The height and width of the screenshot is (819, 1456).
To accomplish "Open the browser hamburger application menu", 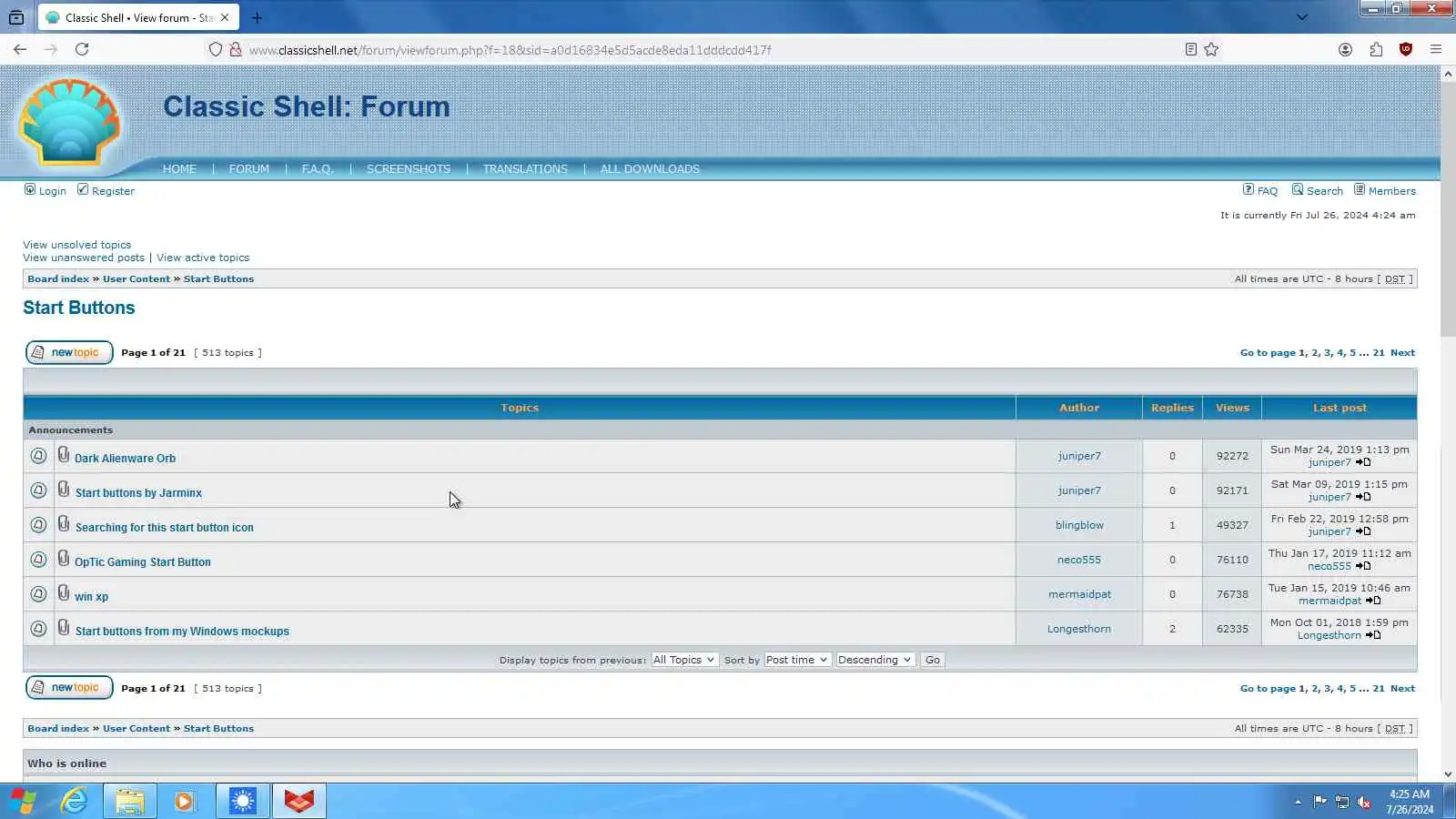I will click(1436, 49).
